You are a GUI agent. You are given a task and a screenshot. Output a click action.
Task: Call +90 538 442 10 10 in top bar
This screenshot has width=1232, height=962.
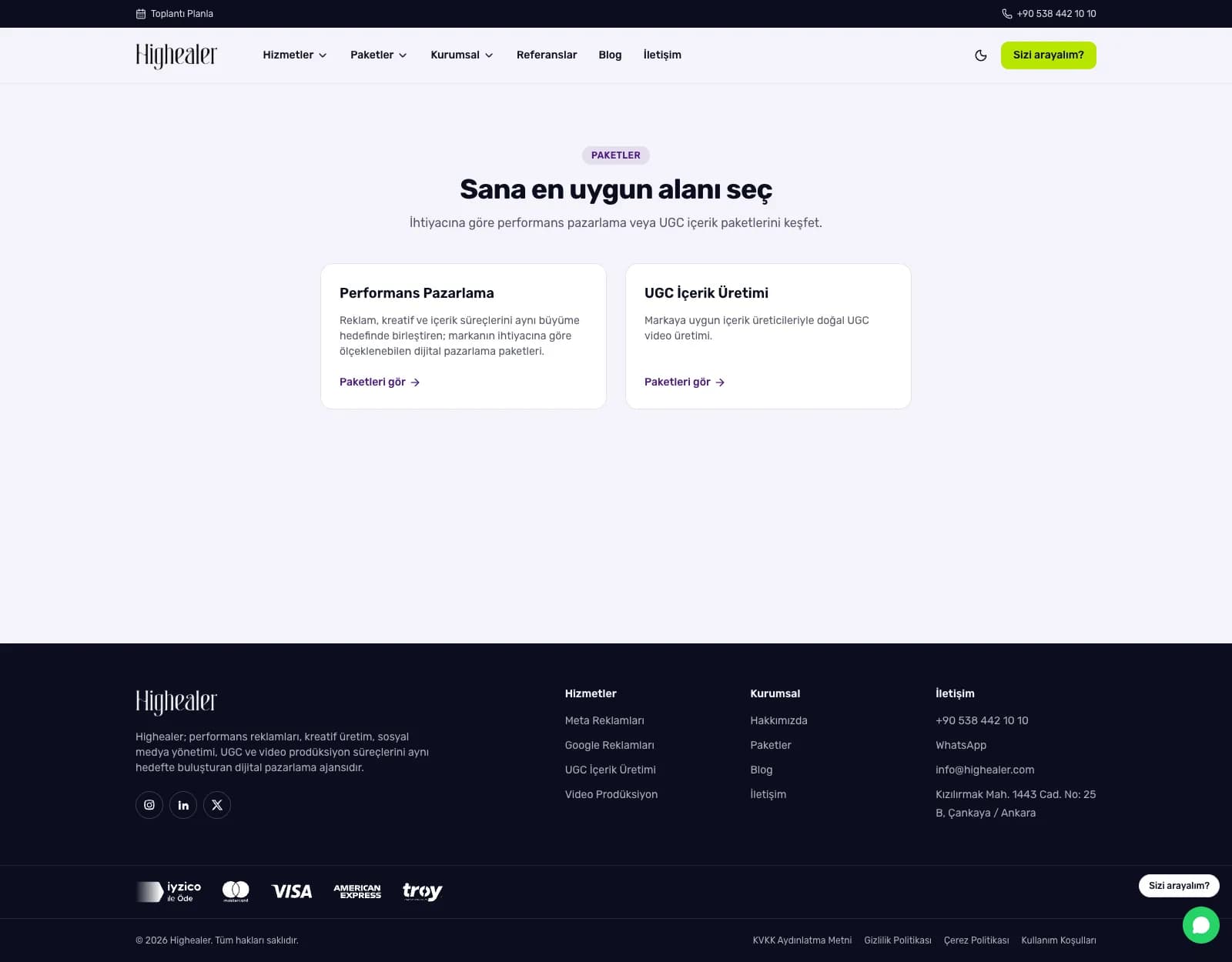click(1049, 14)
